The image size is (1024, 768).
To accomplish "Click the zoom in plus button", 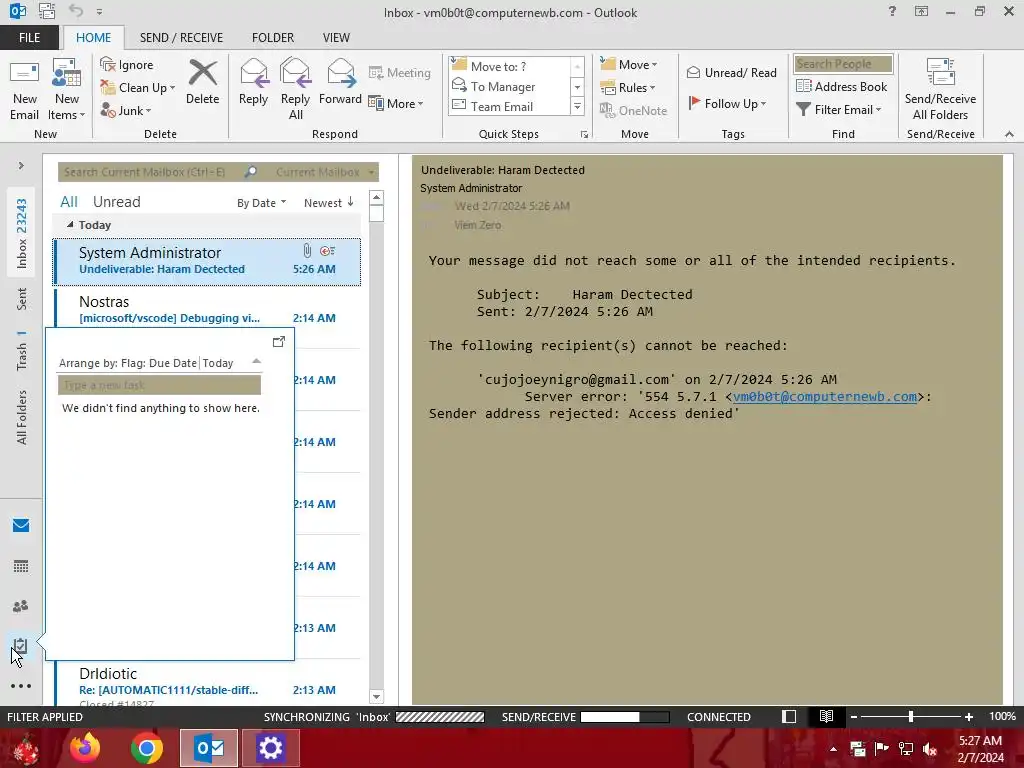I will coord(969,717).
